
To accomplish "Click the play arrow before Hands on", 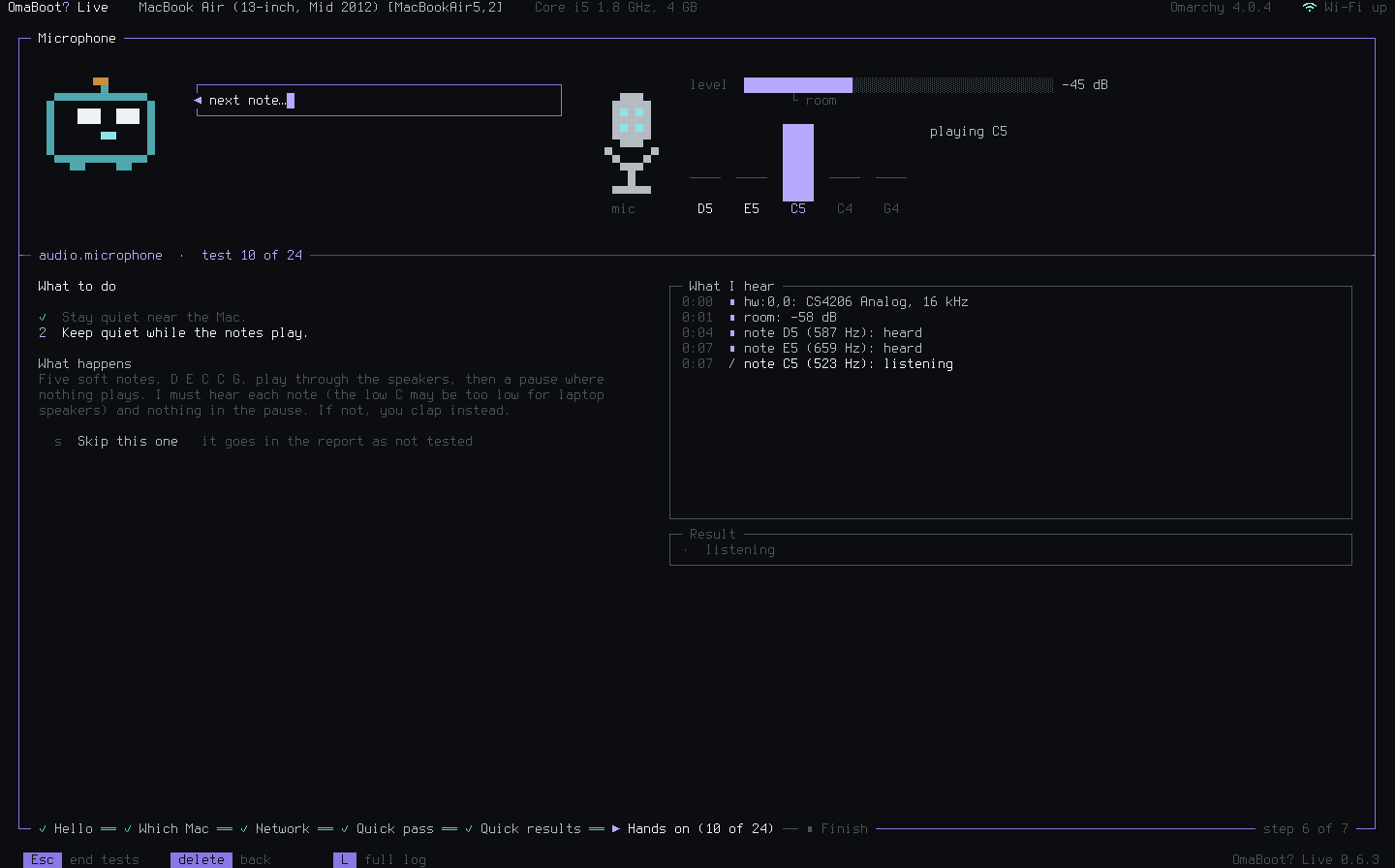I will [x=616, y=828].
